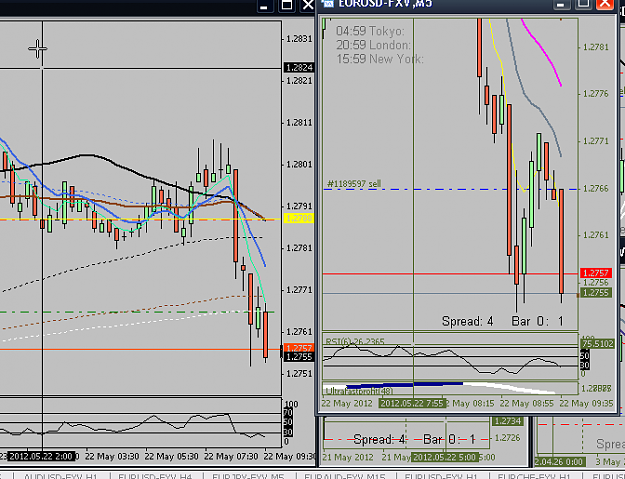
Task: Click the 15:59 New York clock text
Action: (379, 59)
